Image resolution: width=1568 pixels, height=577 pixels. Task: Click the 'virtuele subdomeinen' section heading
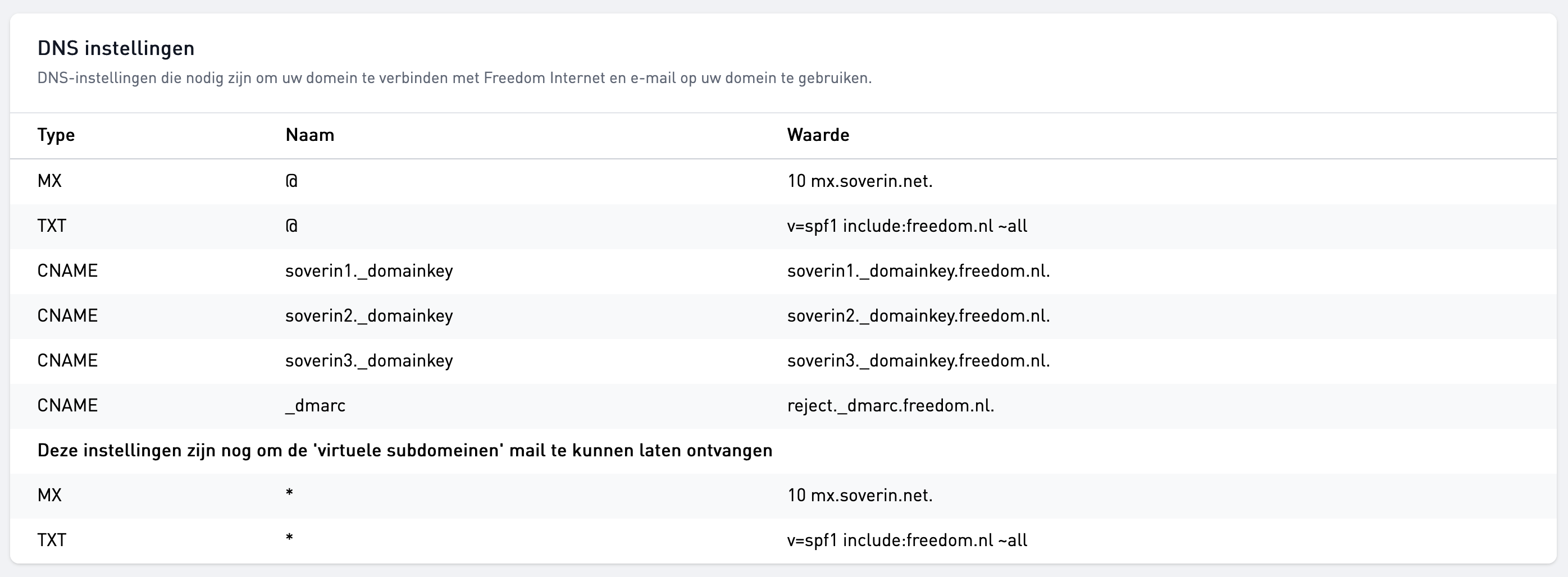point(405,450)
